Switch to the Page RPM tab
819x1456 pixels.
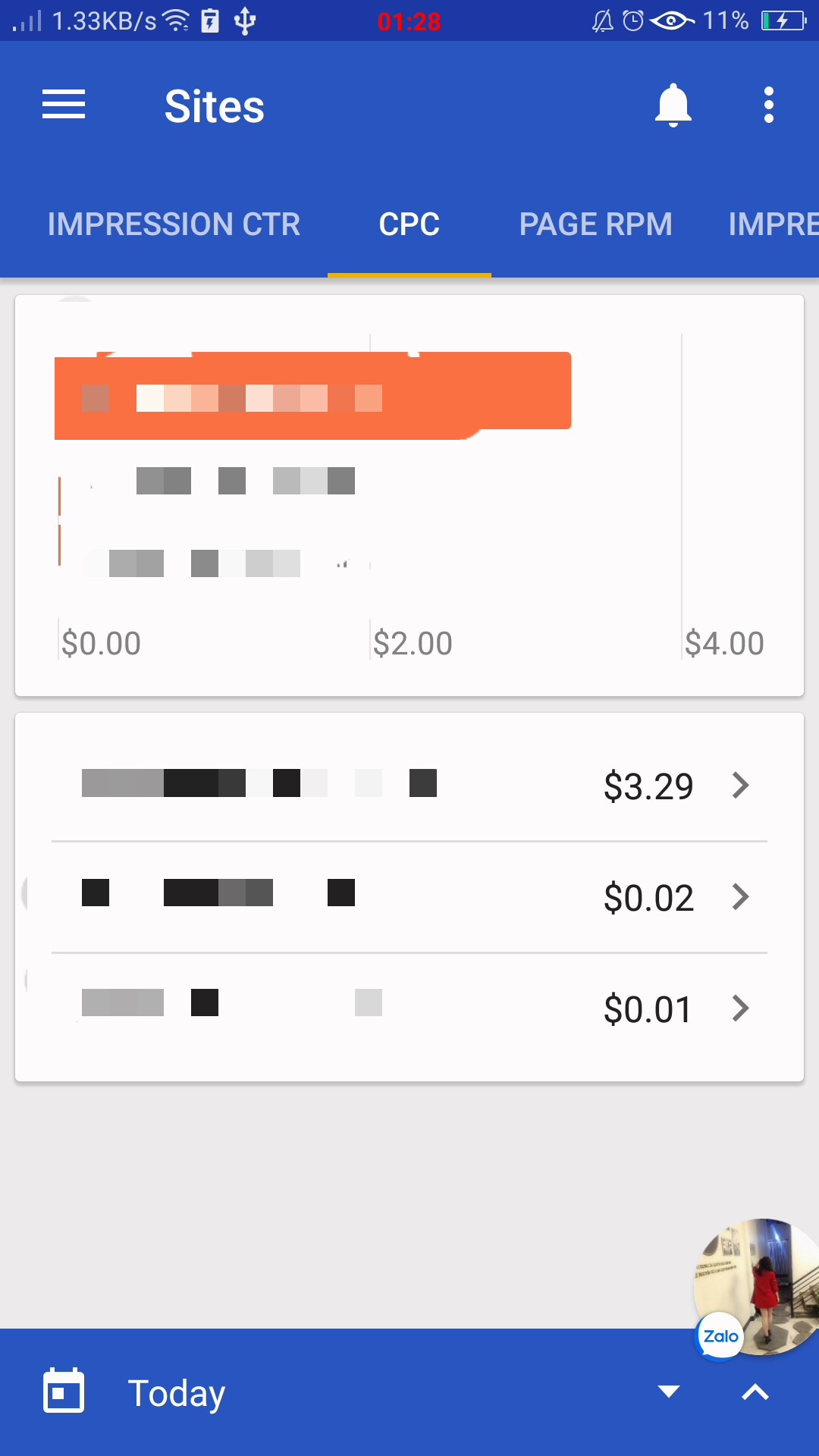coord(595,224)
